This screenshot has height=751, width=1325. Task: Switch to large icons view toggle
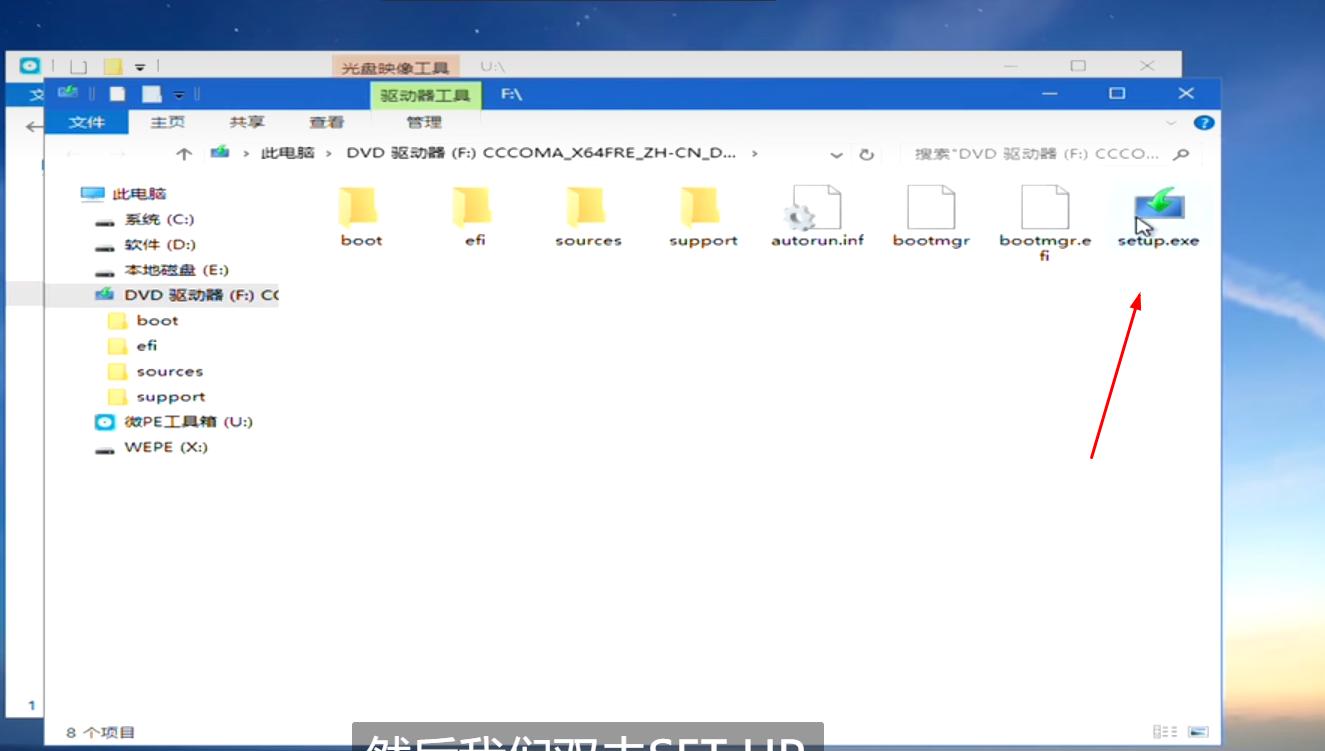pos(1200,732)
